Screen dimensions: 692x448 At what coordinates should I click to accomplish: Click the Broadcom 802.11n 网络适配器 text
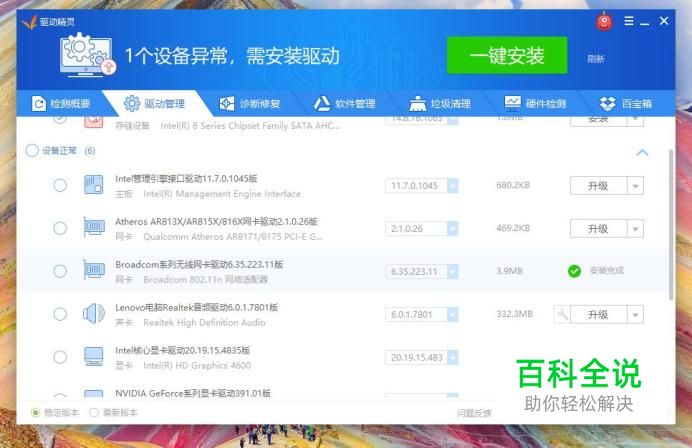pyautogui.click(x=205, y=279)
